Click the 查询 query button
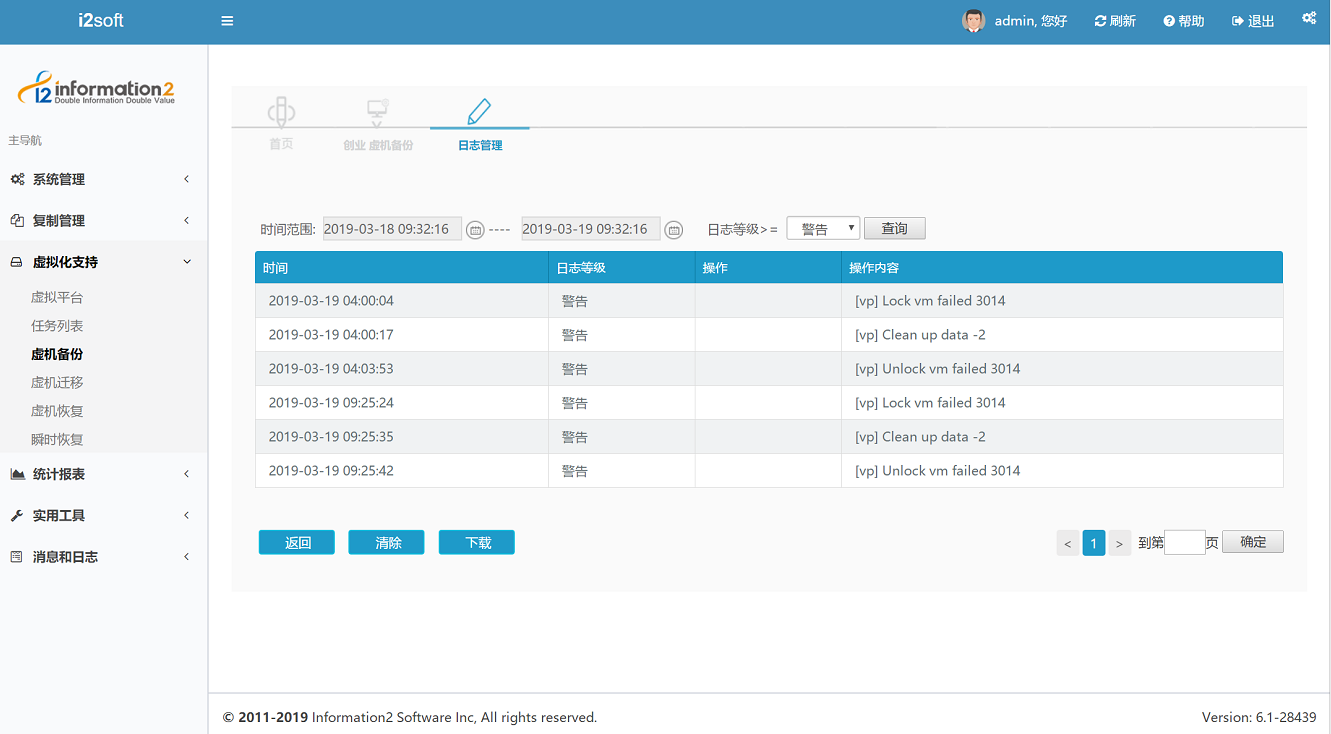Image resolution: width=1331 pixels, height=734 pixels. tap(894, 229)
